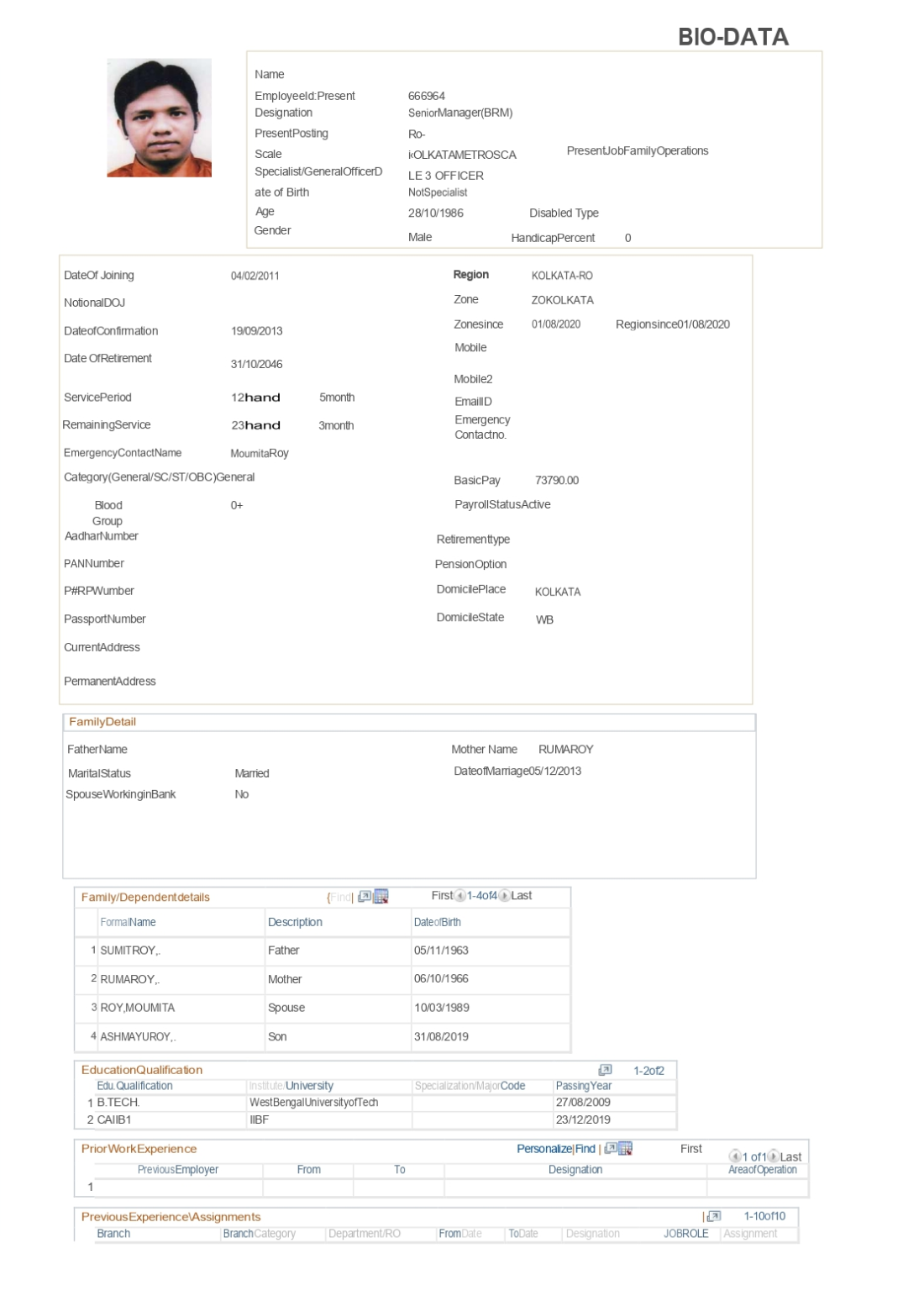Sort by Passing Year column header
The height and width of the screenshot is (1301, 924).
coord(584,1086)
